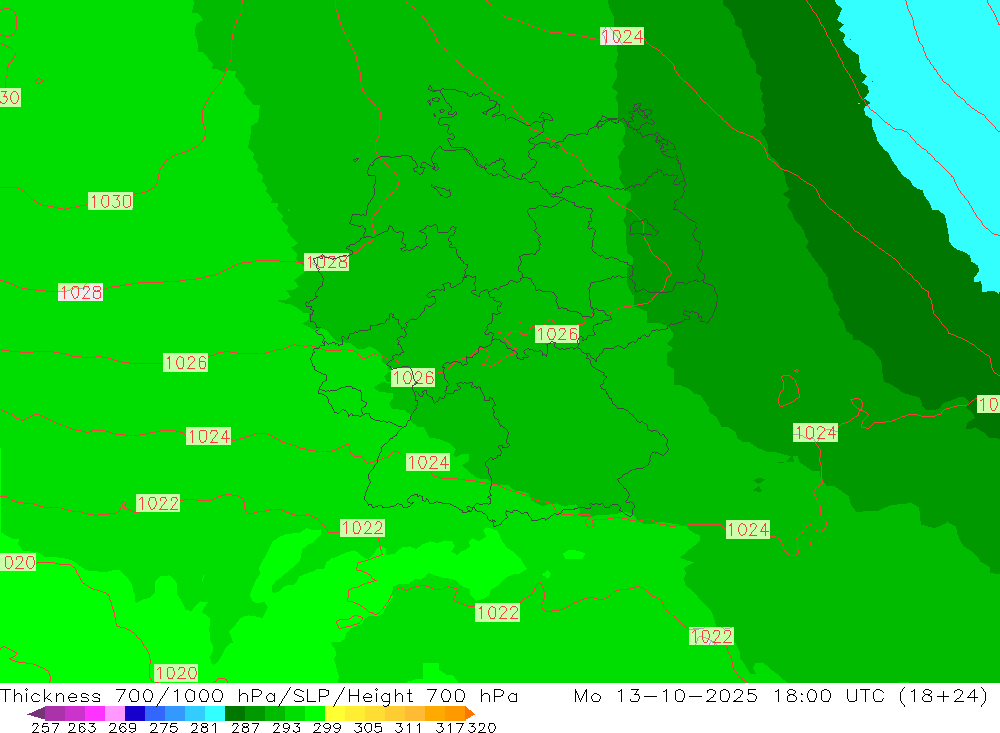Click the darkest green legend swatch
Viewport: 1000px width, 733px height.
[x=235, y=713]
